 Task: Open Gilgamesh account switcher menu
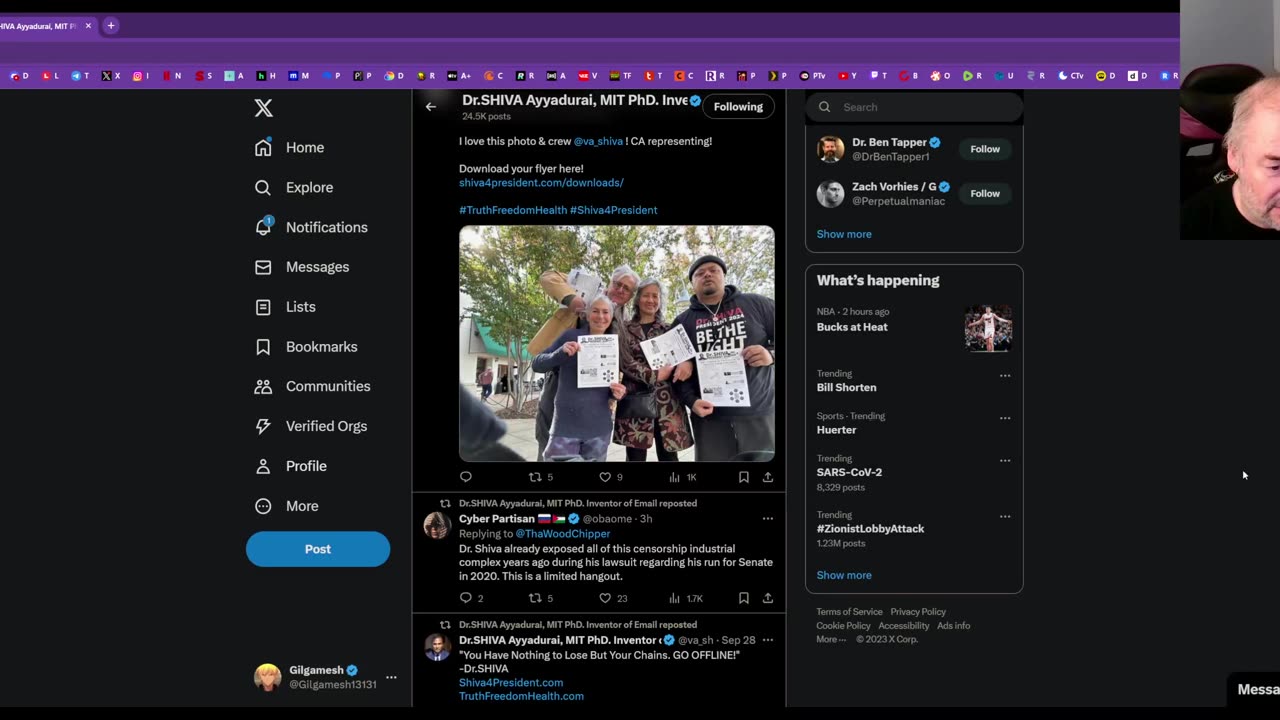click(x=326, y=677)
